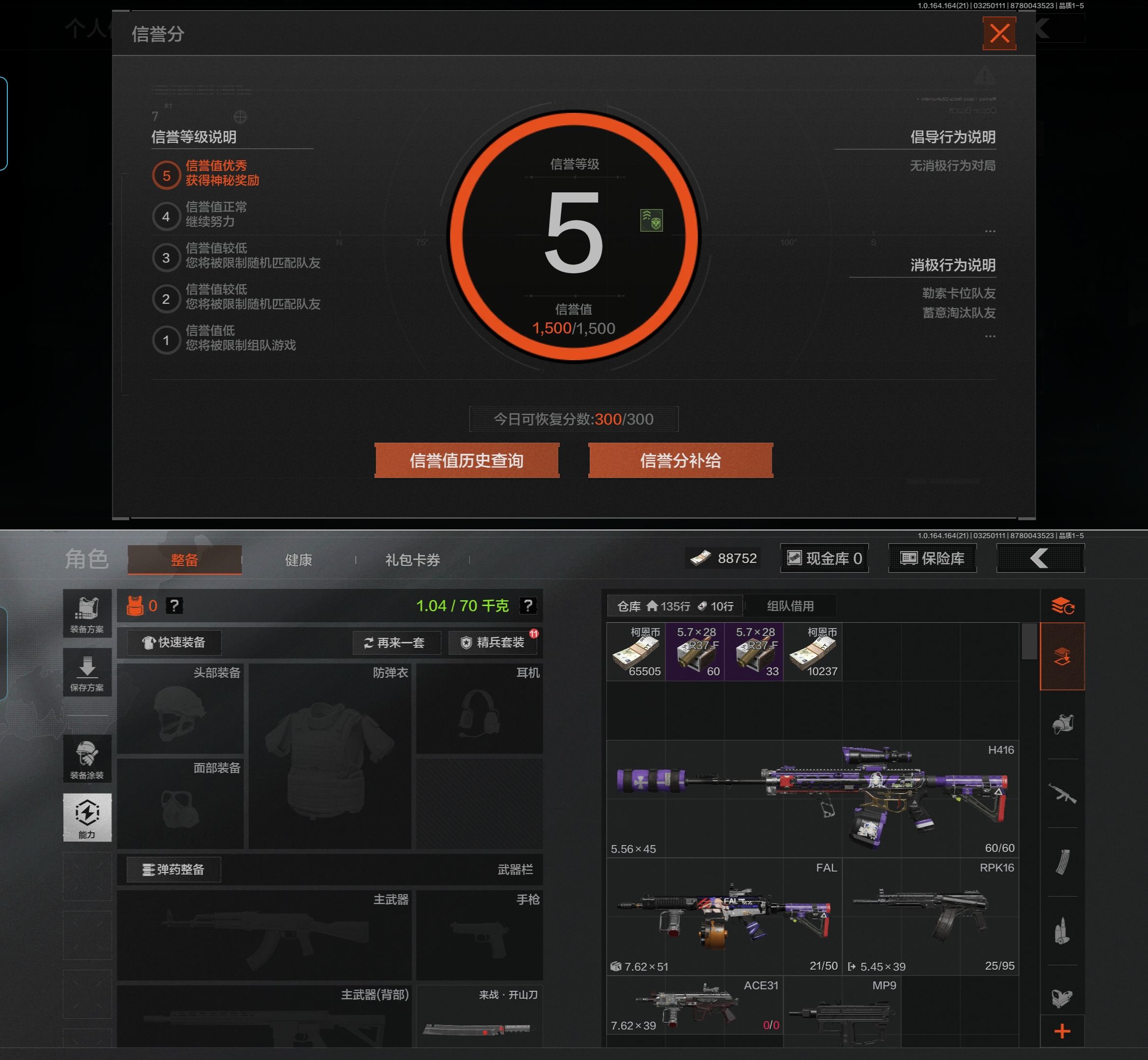
Task: Select the helmet filter icon in sidebar
Action: click(x=1062, y=724)
